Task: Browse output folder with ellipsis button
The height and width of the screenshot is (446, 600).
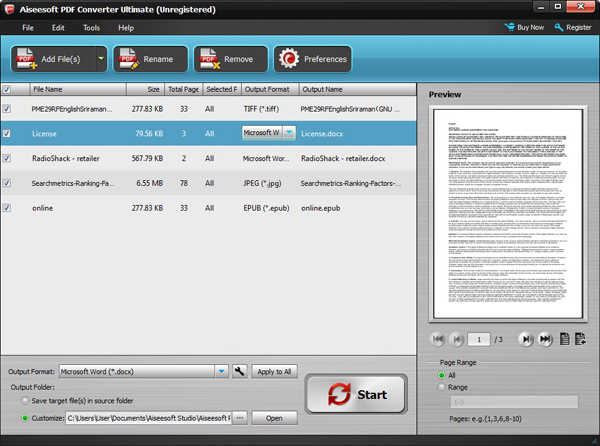Action: [240, 418]
